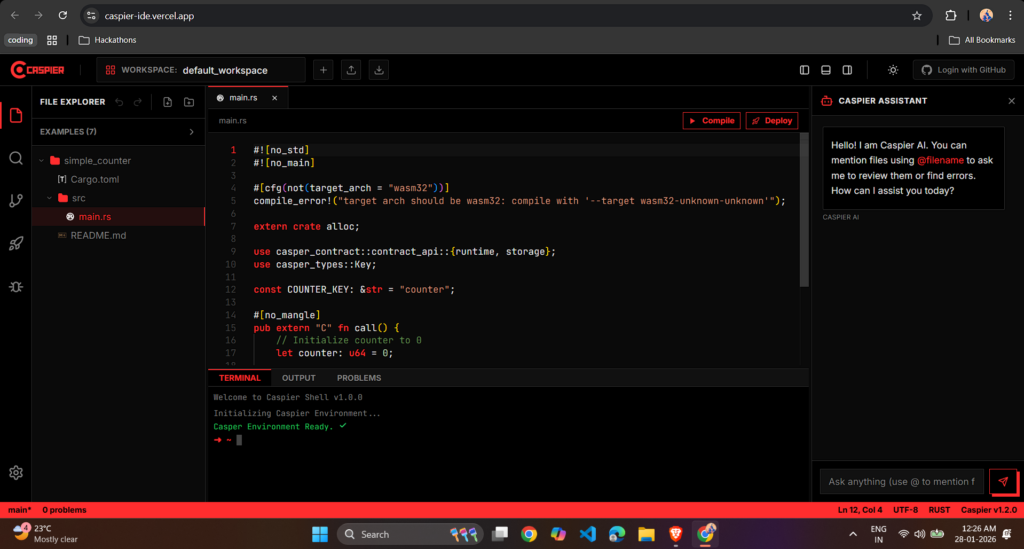Open browser extensions puzzle icon
Viewport: 1024px width, 549px height.
click(x=951, y=16)
